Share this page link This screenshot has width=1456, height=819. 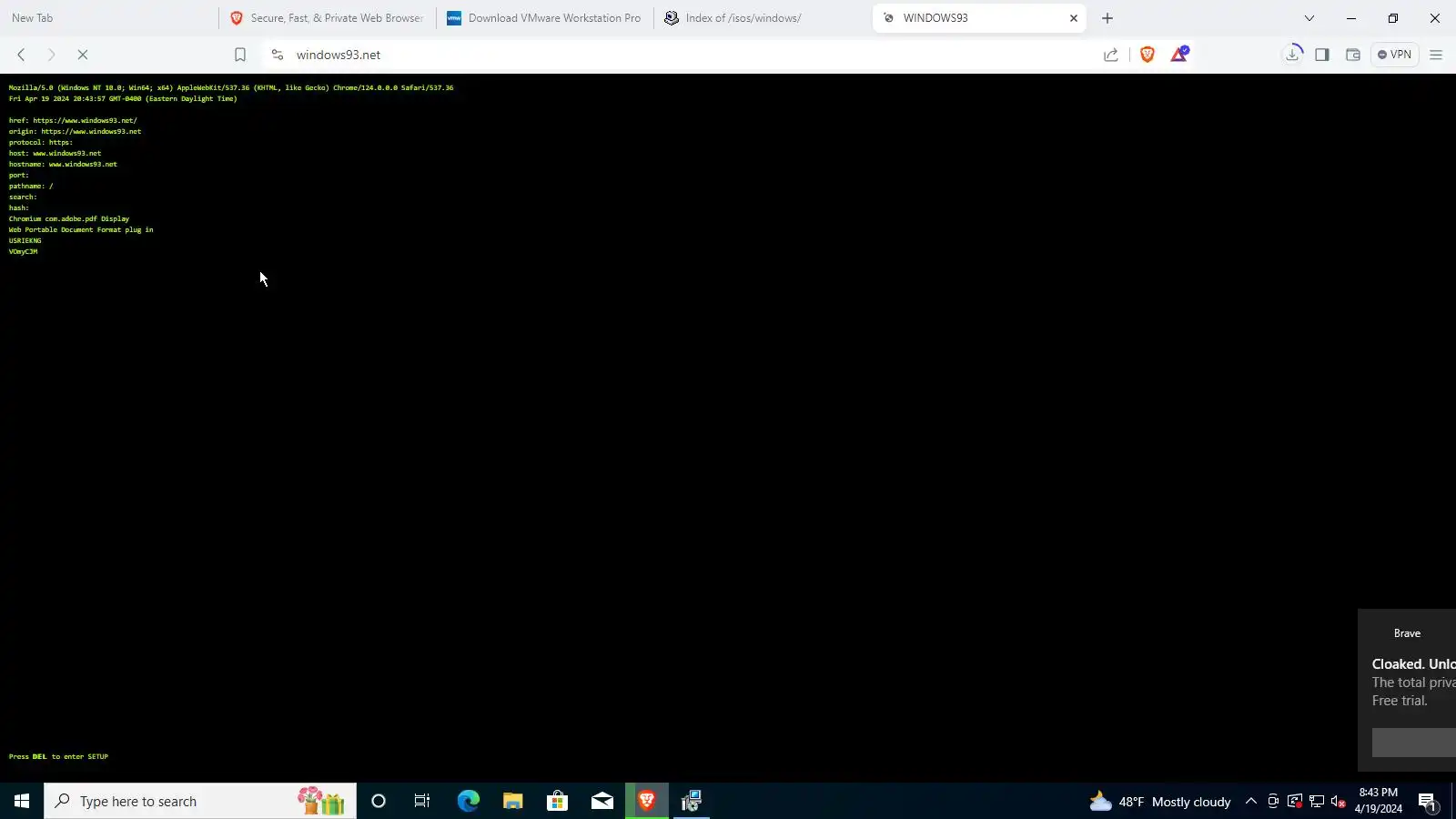coord(1111,55)
